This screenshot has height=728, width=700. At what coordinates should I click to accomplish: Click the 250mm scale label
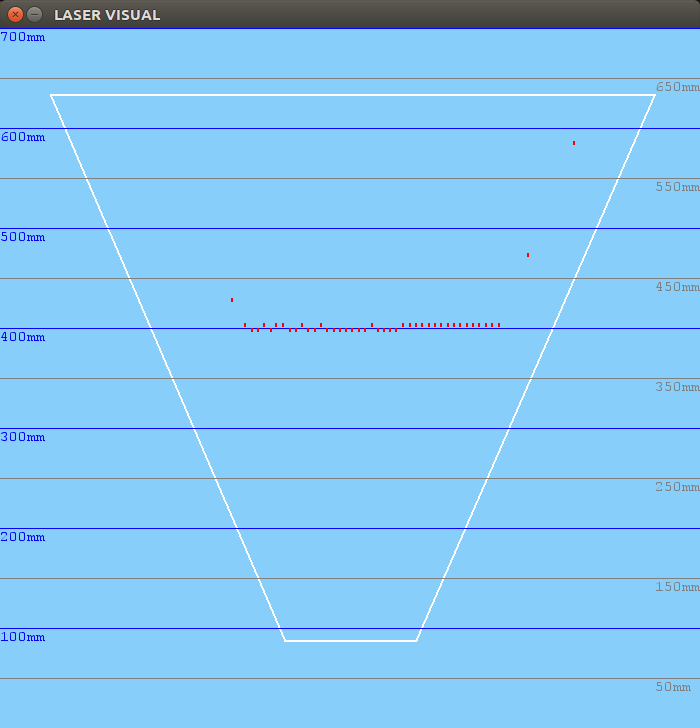(x=677, y=487)
